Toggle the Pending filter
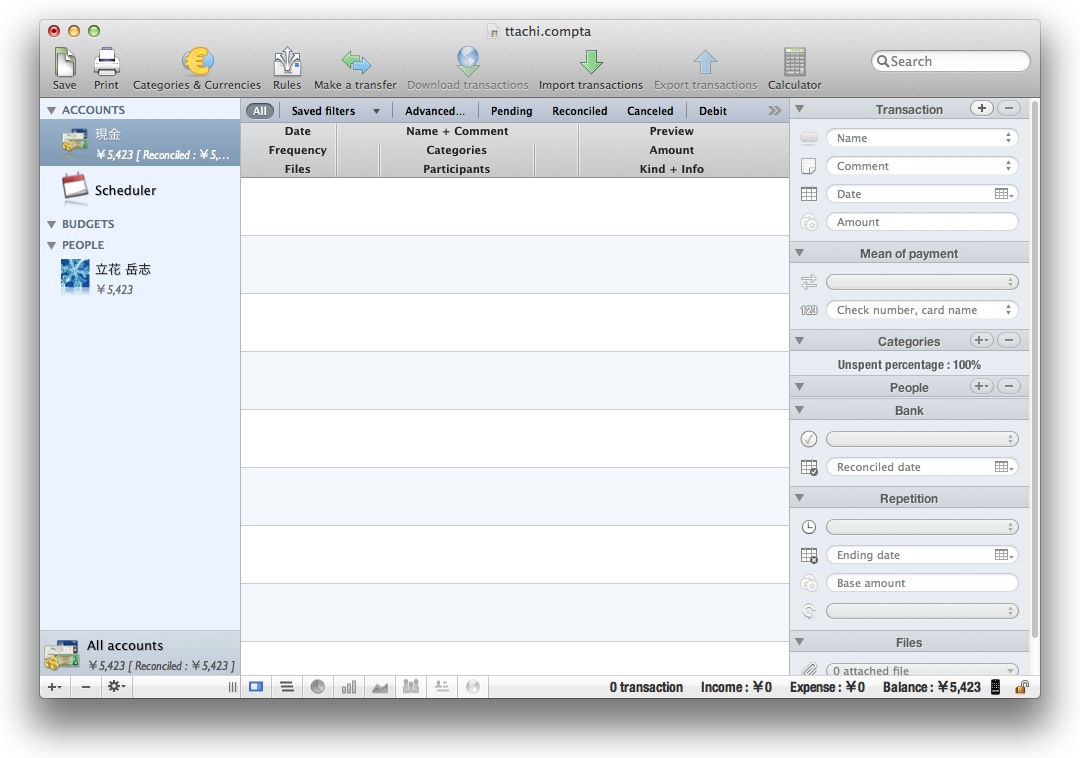1080x758 pixels. coord(511,111)
